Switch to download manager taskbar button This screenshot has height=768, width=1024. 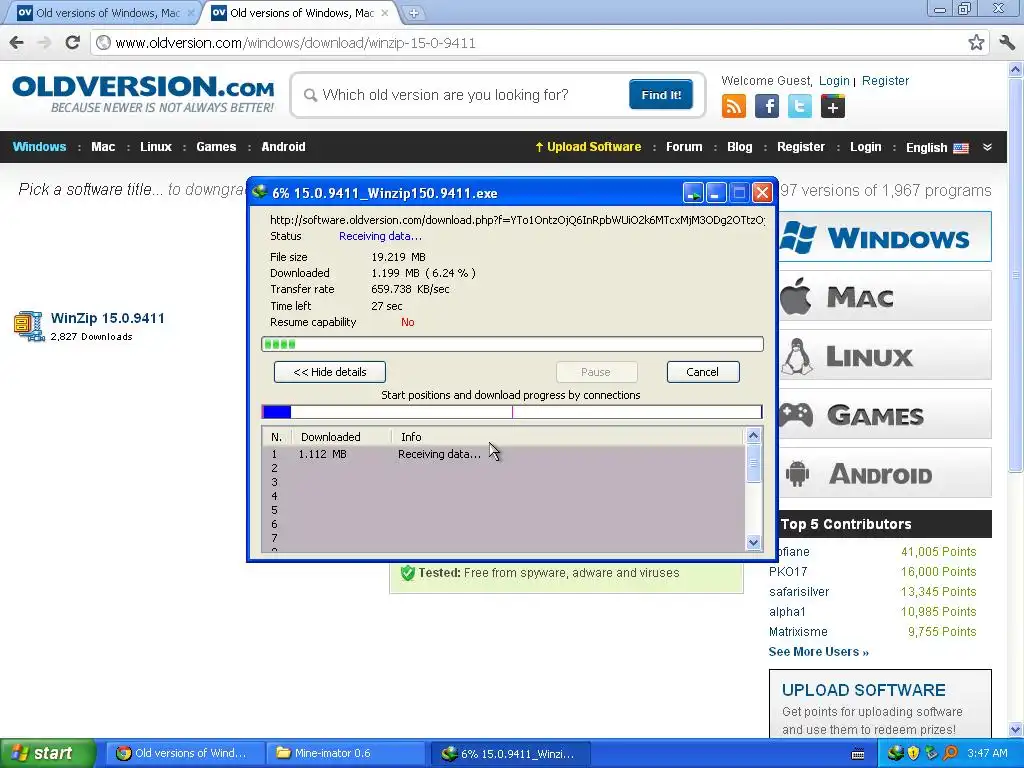click(x=510, y=753)
